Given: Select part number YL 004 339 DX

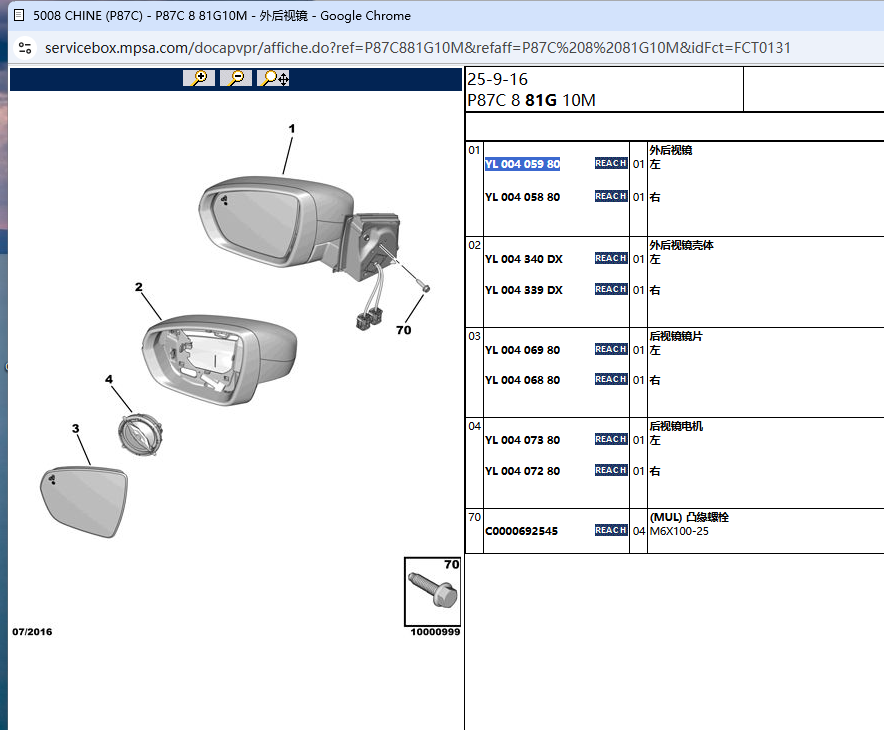Looking at the screenshot, I should click(x=523, y=290).
